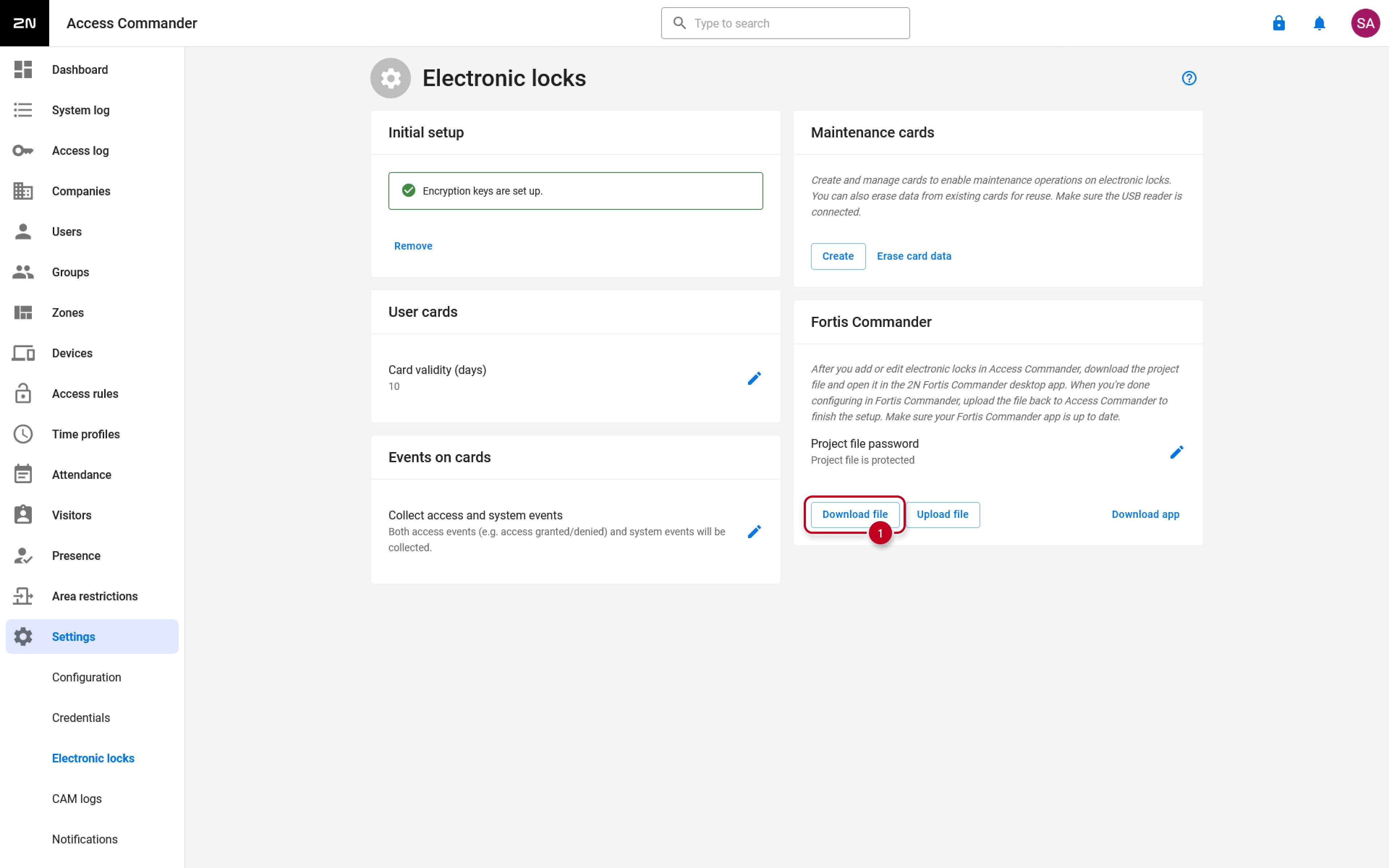Screen dimensions: 1389x868
Task: Go to Access rules
Action: click(x=92, y=393)
